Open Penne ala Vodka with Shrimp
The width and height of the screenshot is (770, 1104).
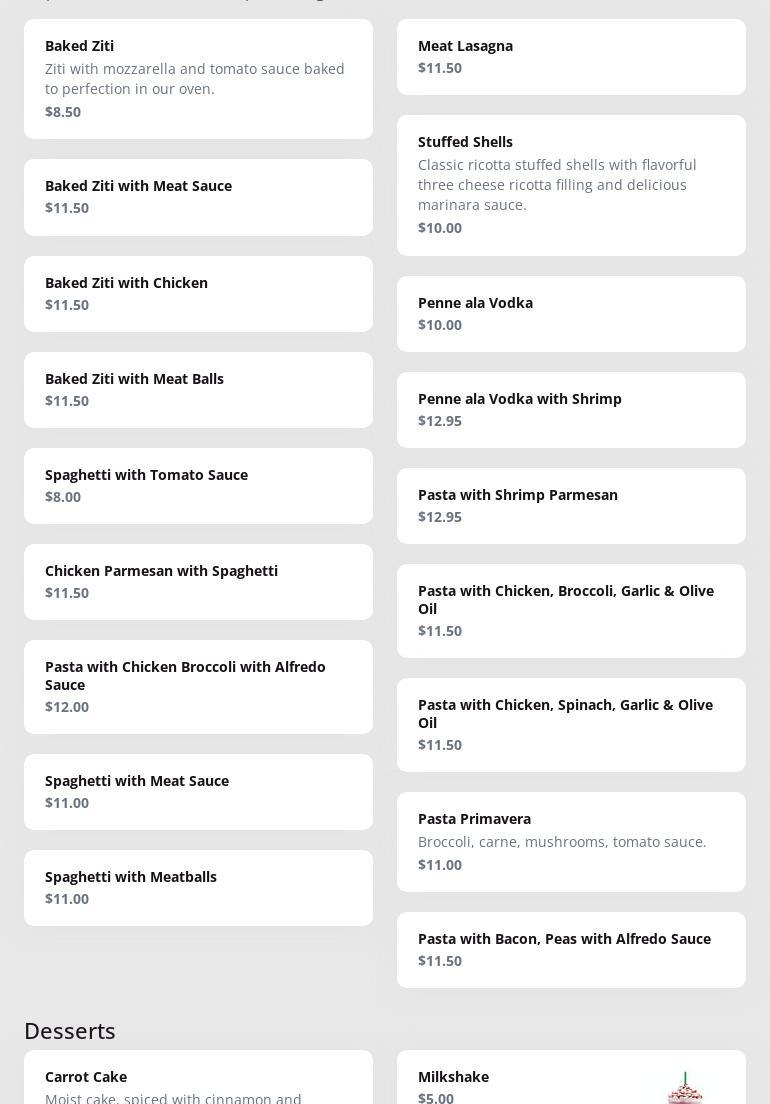571,410
